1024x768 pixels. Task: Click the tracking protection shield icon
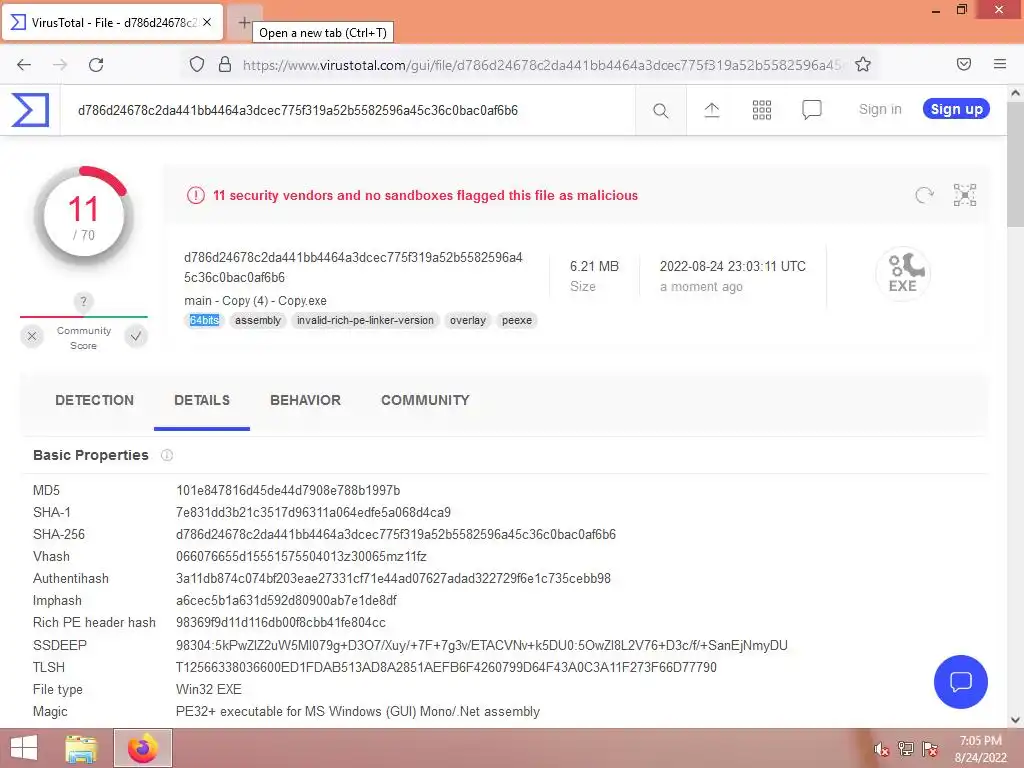[x=197, y=64]
